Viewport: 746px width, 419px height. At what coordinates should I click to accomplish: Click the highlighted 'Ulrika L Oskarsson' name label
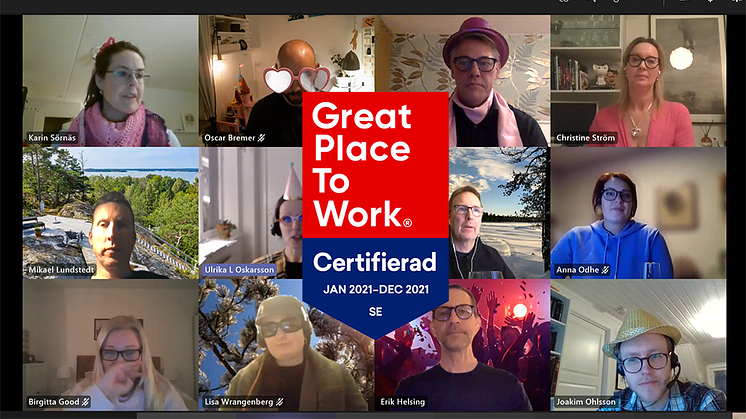tap(239, 270)
